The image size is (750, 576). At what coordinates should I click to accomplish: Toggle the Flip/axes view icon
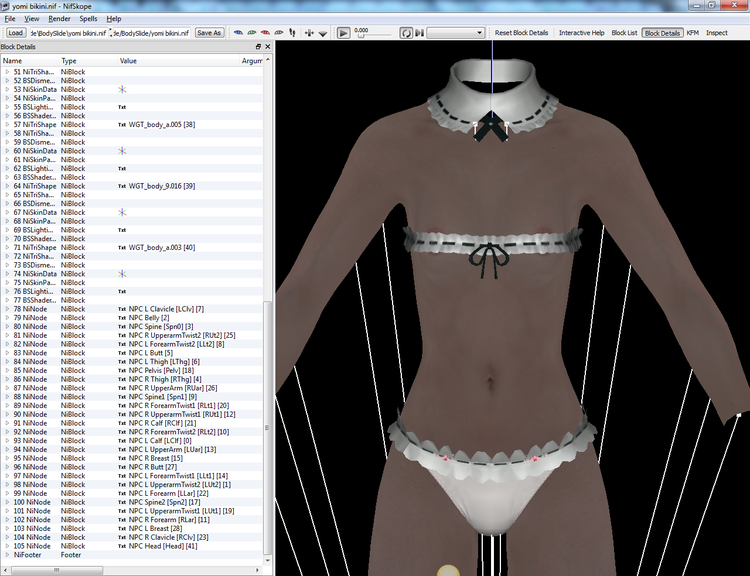point(309,33)
